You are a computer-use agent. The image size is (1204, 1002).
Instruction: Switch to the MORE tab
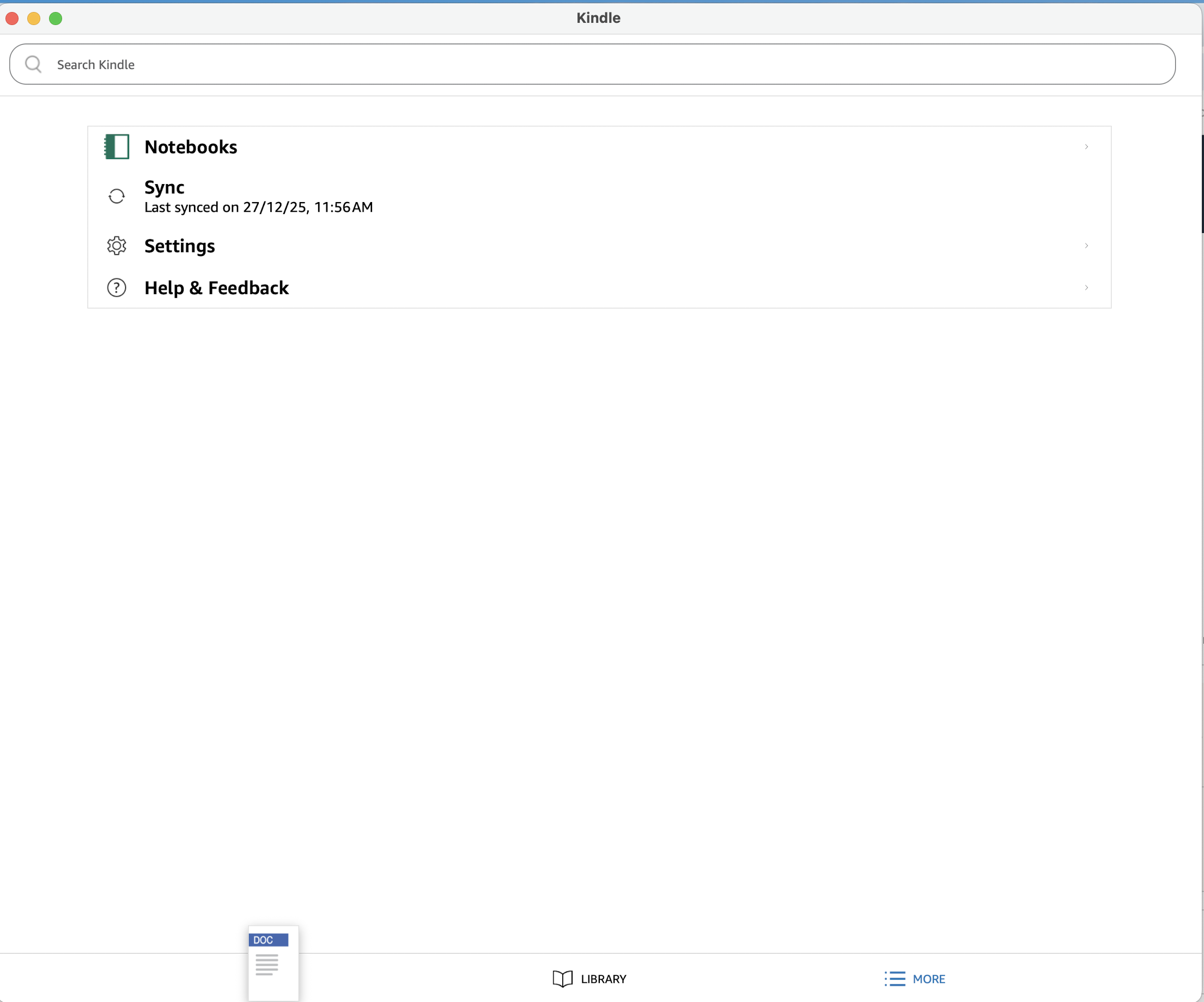pyautogui.click(x=929, y=979)
